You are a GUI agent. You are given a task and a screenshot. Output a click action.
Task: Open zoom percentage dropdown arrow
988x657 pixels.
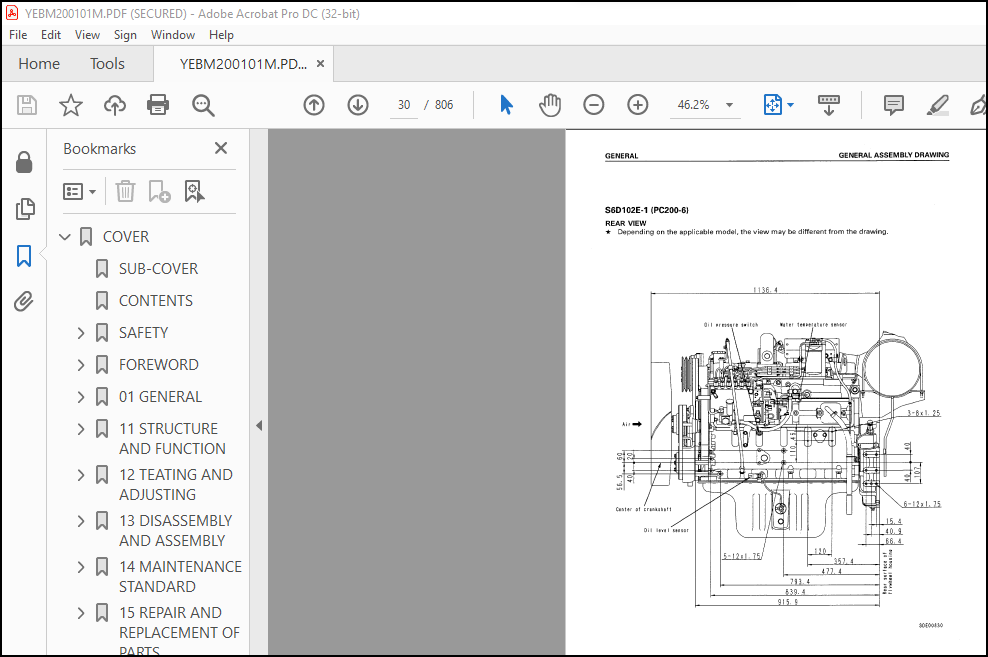click(x=729, y=105)
